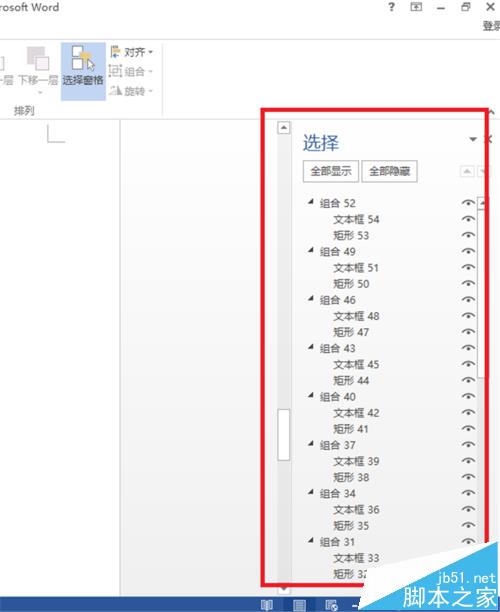Open the Ribbon Display Options icon
The height and width of the screenshot is (612, 500).
pyautogui.click(x=416, y=7)
